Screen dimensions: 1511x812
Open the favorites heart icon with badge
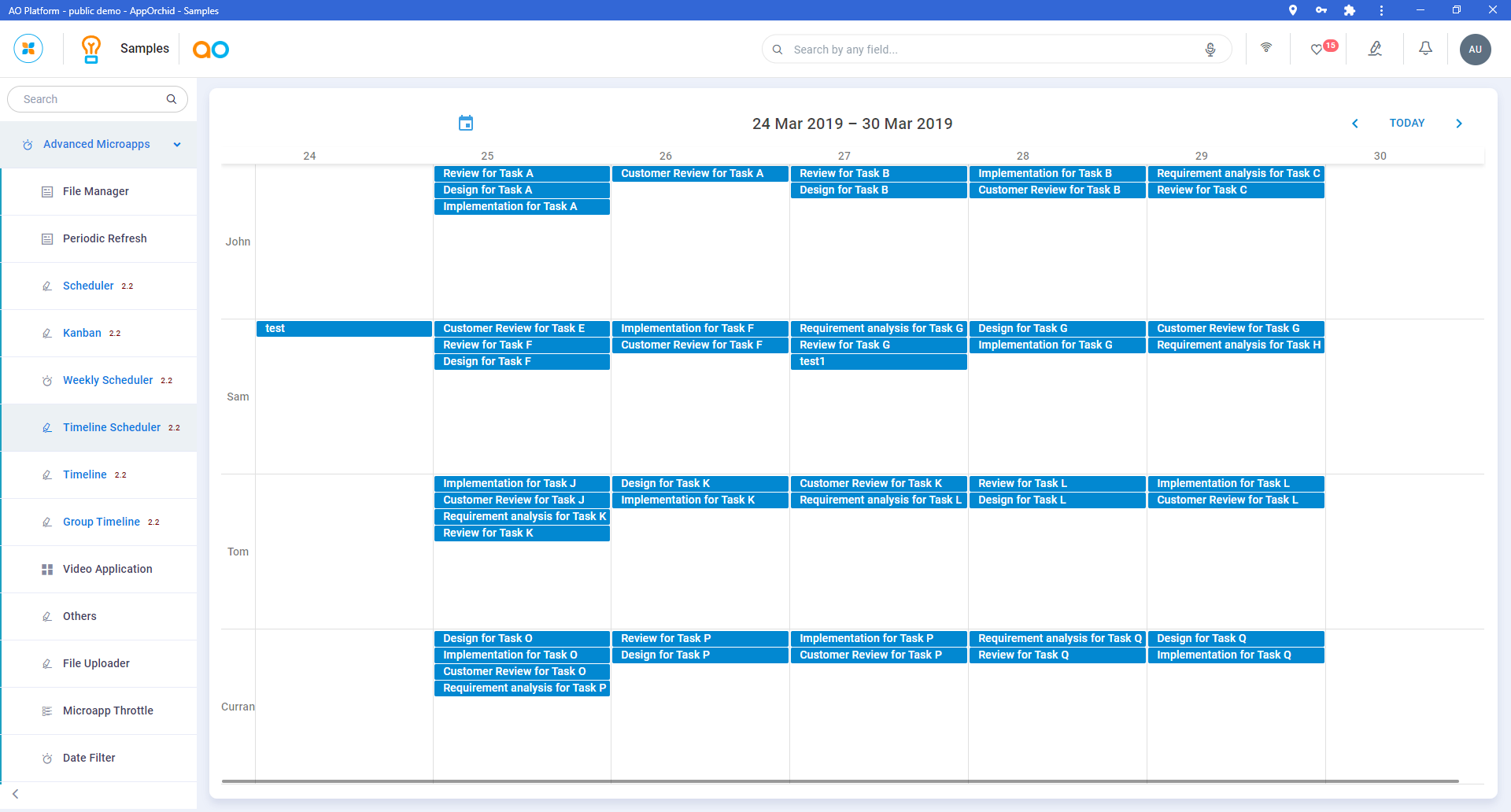click(x=1317, y=50)
